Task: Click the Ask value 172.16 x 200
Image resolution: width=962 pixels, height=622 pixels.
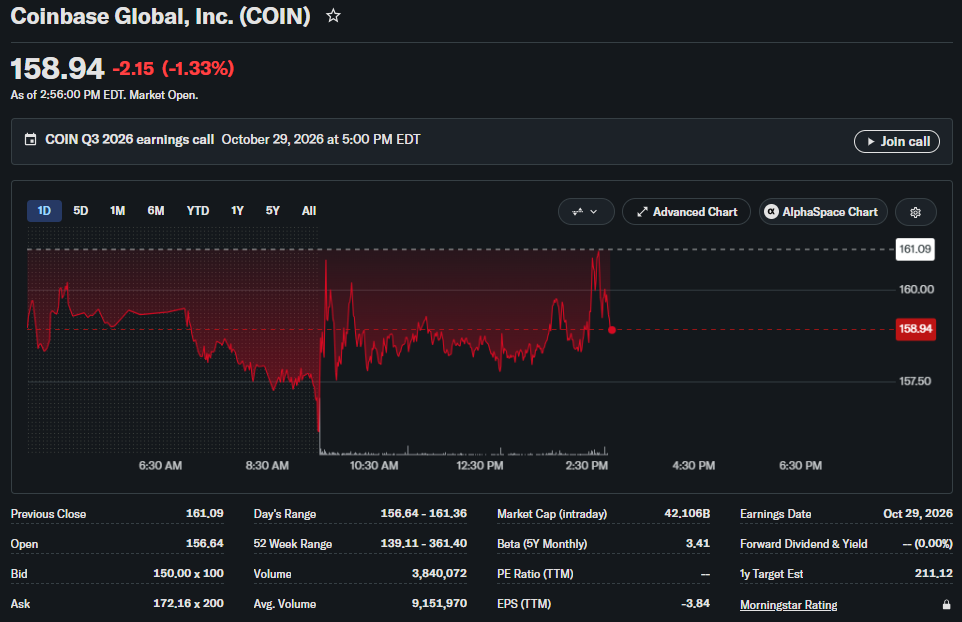Action: coord(188,604)
